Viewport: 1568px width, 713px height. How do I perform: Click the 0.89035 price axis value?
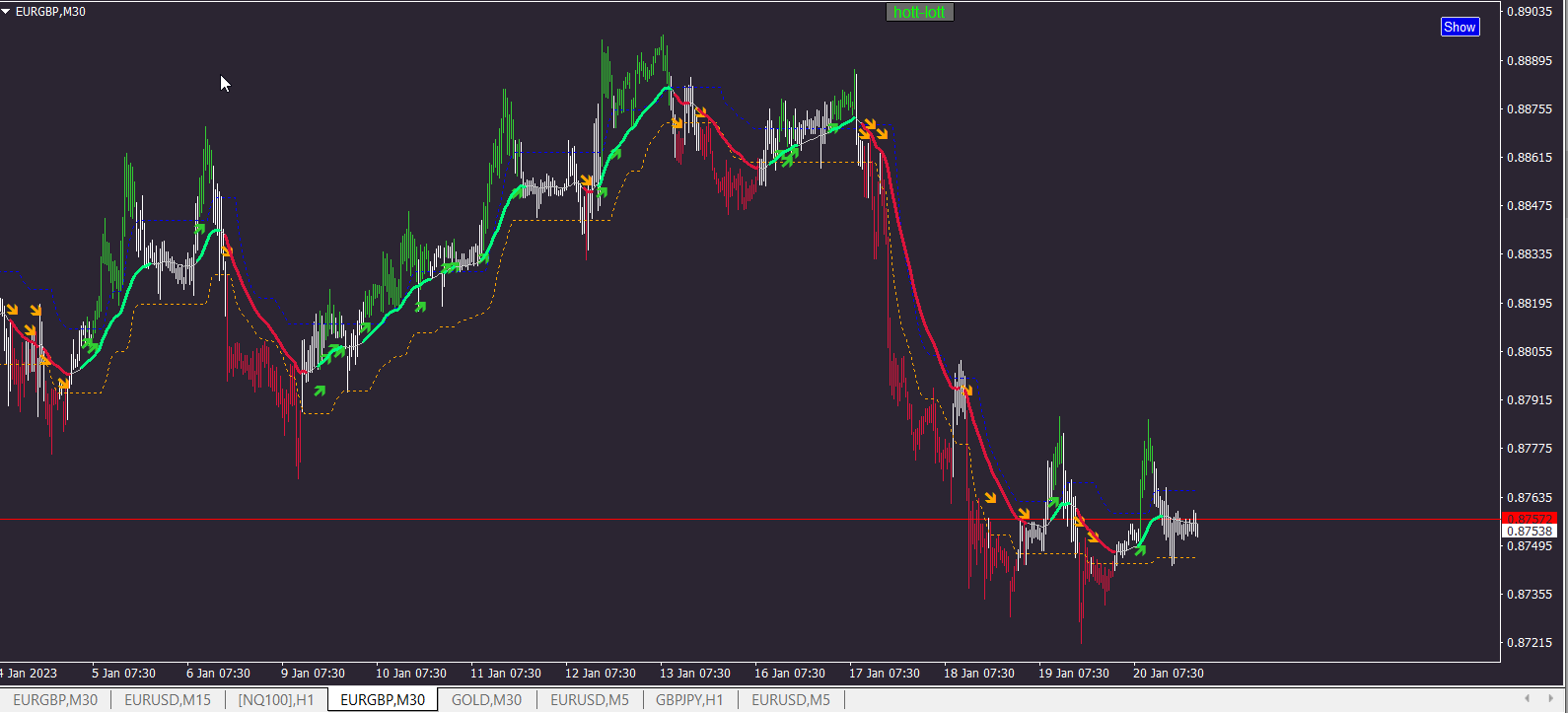1530,12
